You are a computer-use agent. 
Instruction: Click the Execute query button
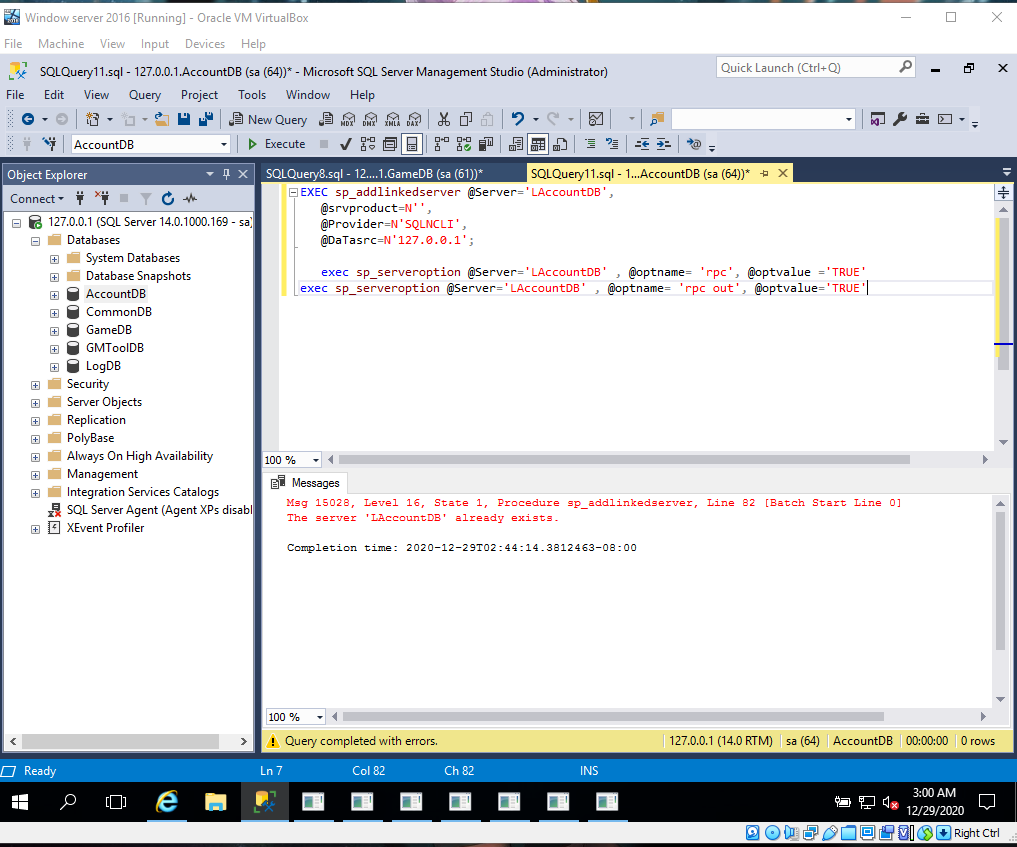point(277,144)
